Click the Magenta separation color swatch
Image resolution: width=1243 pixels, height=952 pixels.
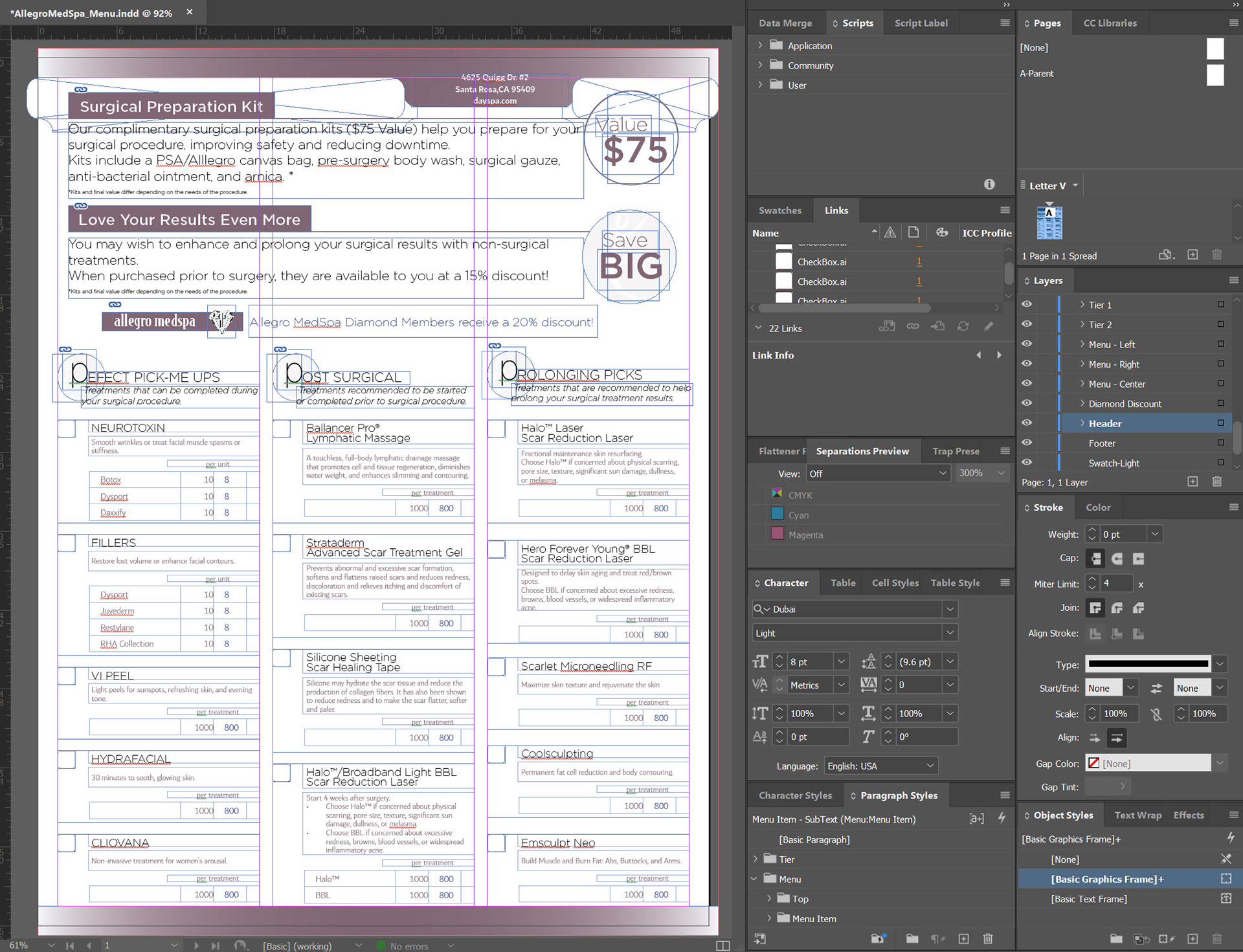(x=778, y=534)
